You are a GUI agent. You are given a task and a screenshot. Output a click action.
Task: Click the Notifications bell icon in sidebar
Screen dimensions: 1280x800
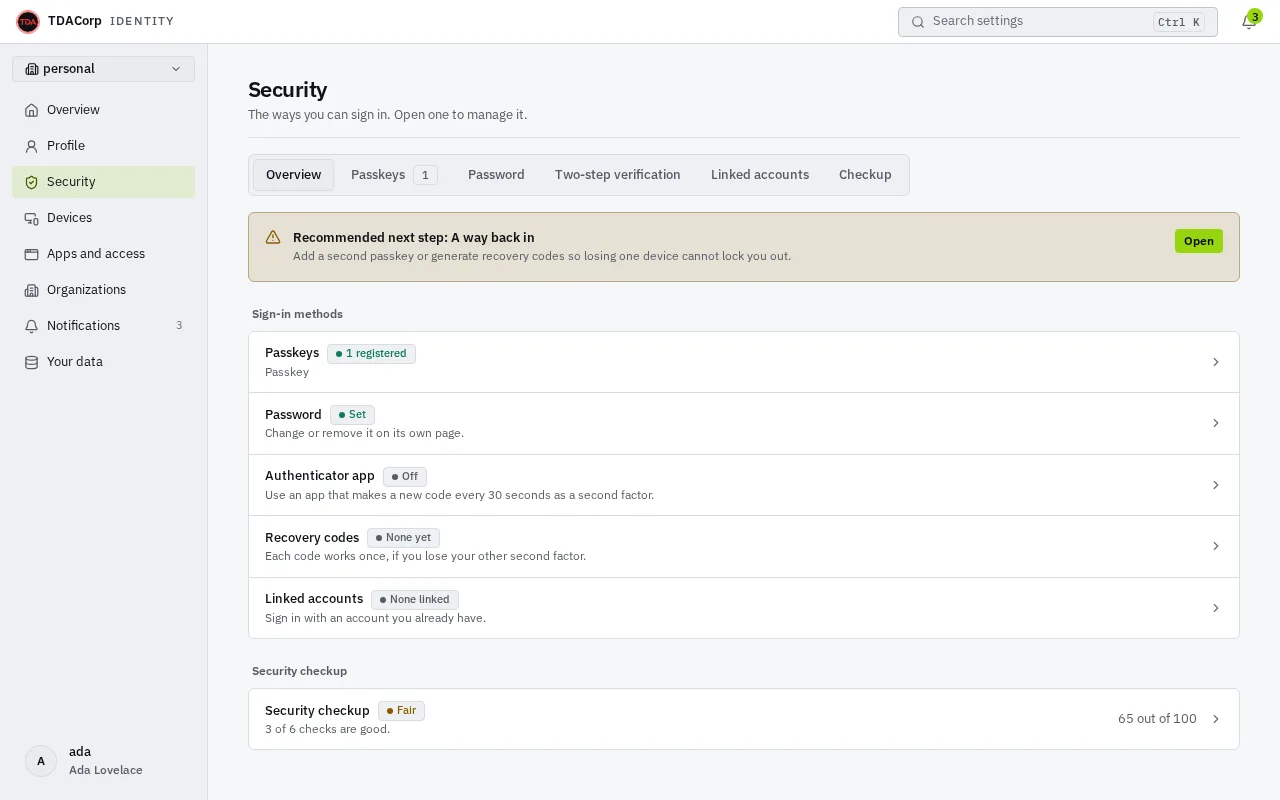(x=32, y=326)
